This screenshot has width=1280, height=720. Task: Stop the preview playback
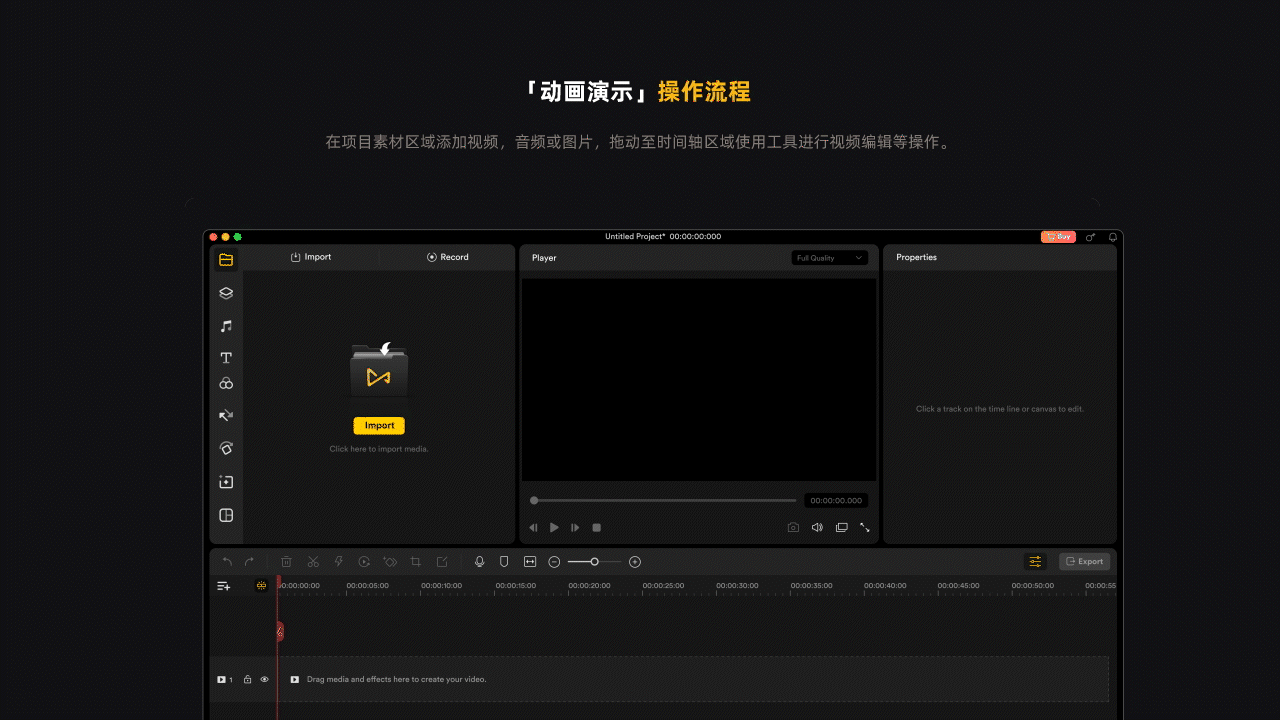coord(597,527)
